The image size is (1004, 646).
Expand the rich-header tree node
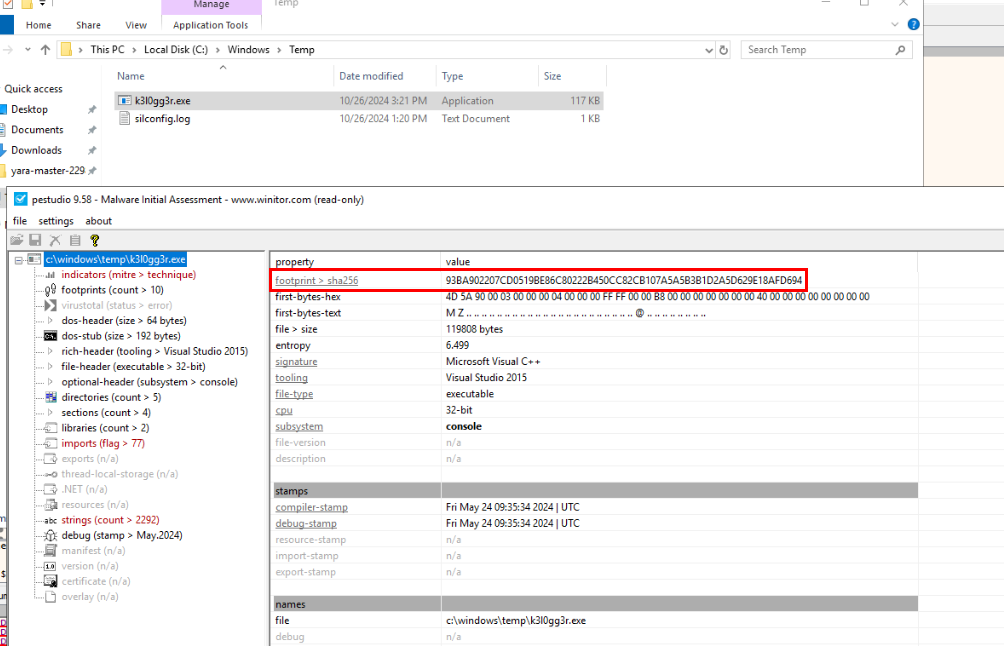coord(51,351)
